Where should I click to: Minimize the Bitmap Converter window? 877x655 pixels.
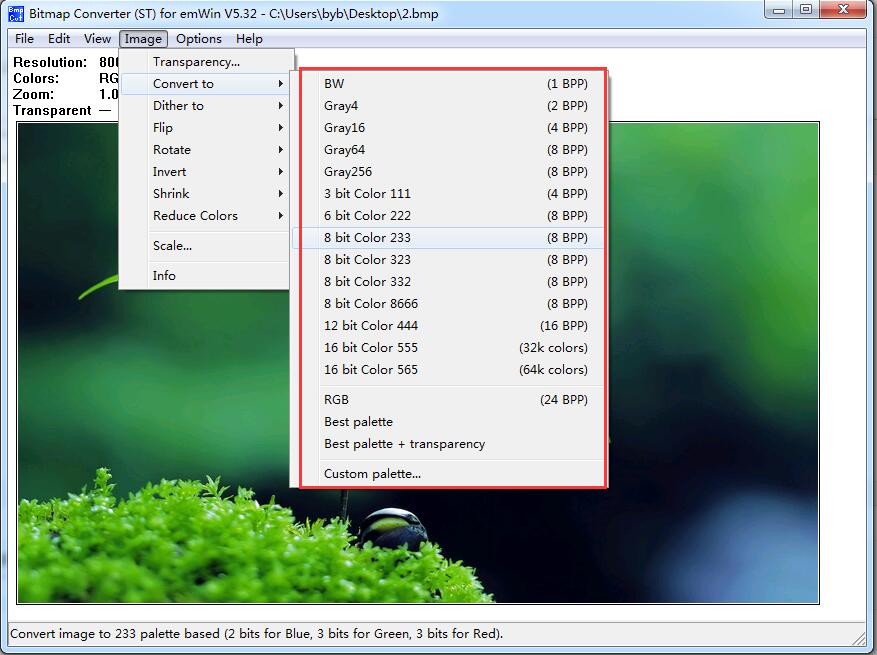(x=779, y=10)
